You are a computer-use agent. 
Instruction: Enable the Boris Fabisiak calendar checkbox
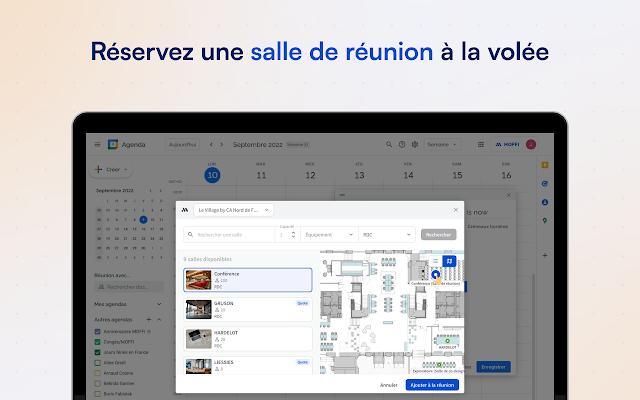98,394
